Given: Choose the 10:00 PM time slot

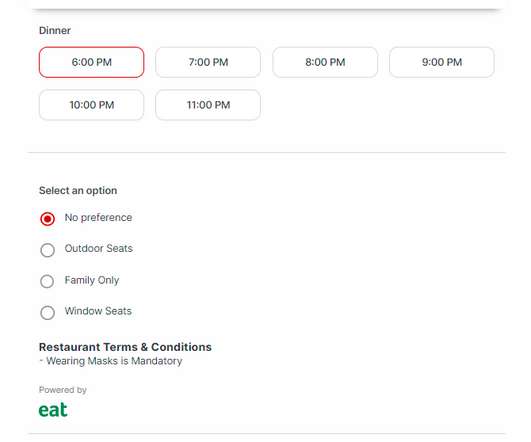Looking at the screenshot, I should coord(91,105).
